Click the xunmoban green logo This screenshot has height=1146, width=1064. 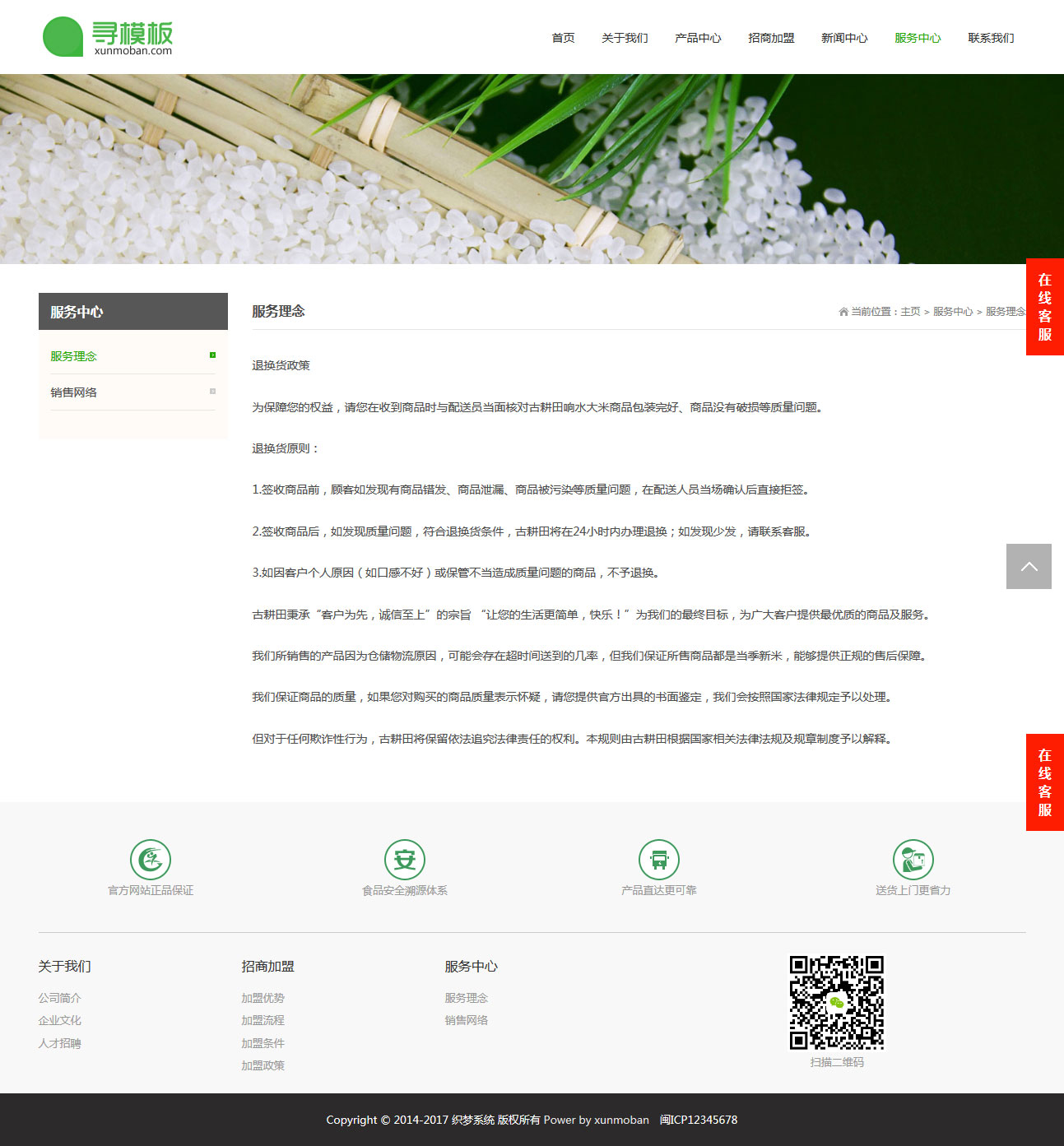pyautogui.click(x=107, y=37)
